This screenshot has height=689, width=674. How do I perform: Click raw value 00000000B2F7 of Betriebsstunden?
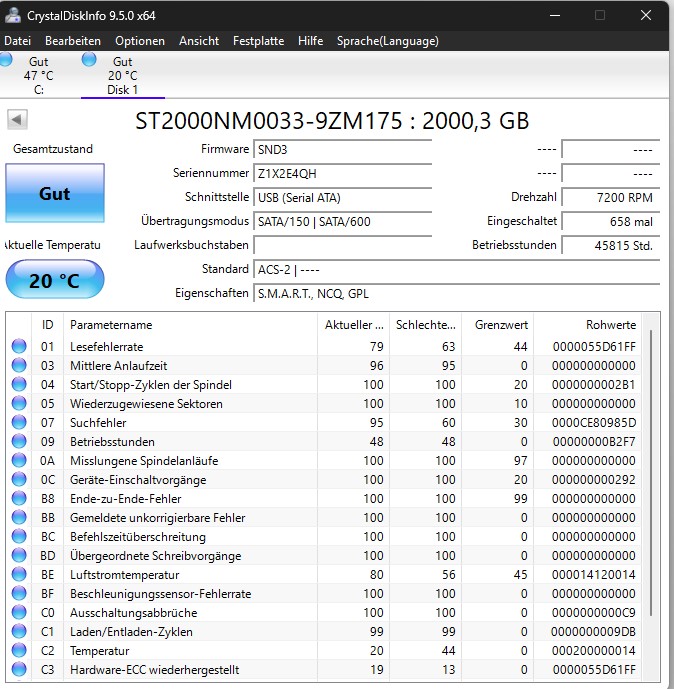click(x=594, y=441)
